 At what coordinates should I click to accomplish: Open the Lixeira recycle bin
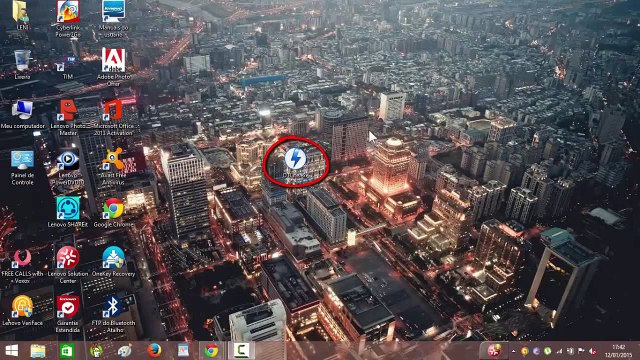tap(22, 64)
